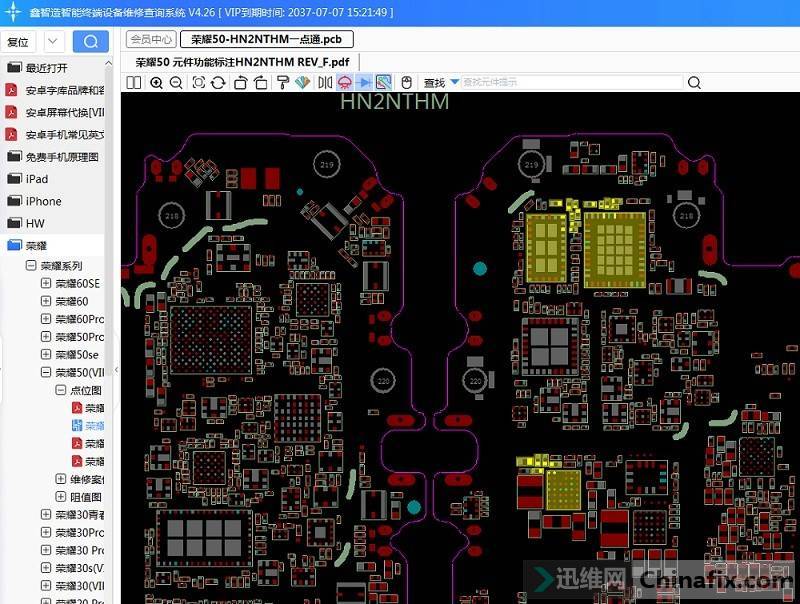Click the split-view layout icon

pyautogui.click(x=133, y=83)
